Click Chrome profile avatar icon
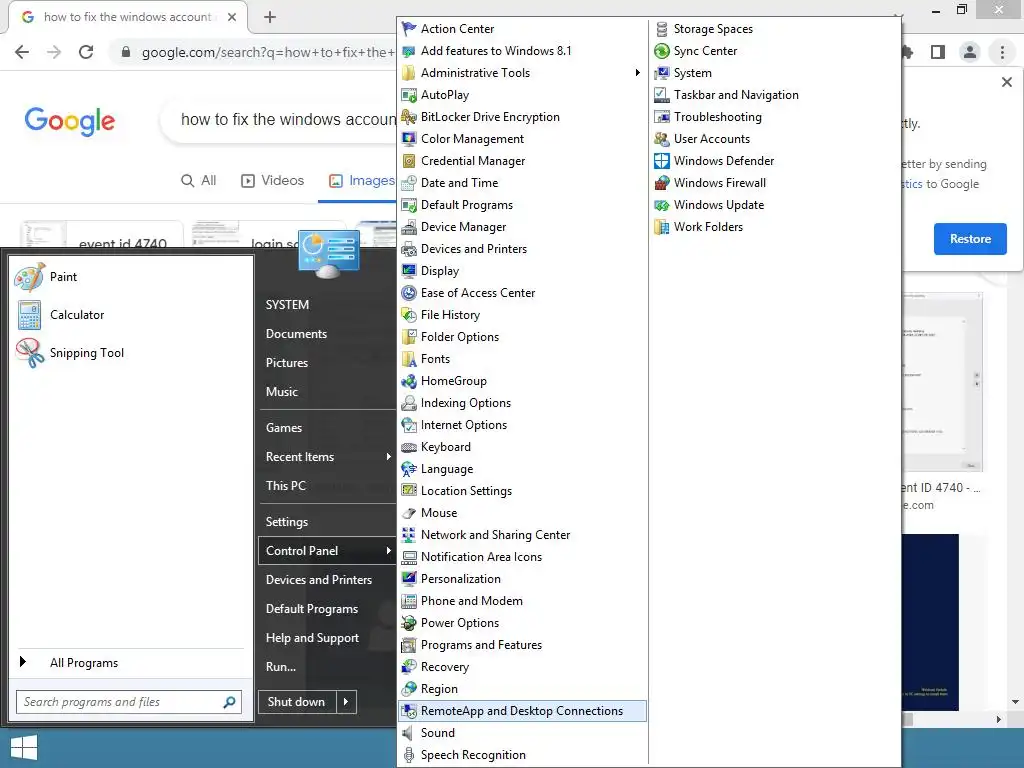This screenshot has height=768, width=1024. (x=970, y=52)
